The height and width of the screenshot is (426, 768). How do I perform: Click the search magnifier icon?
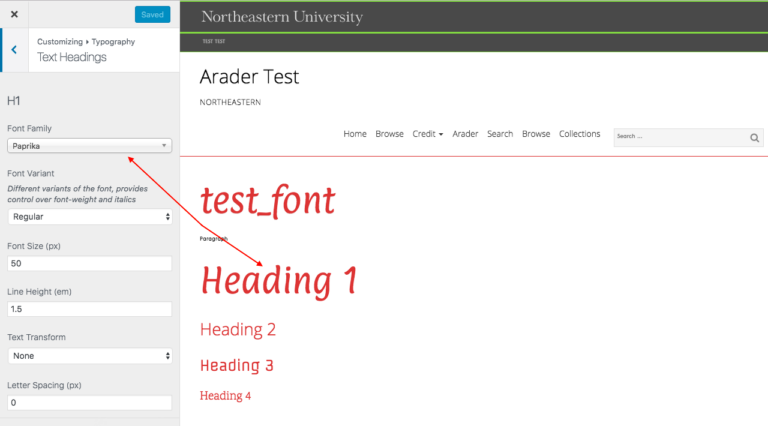tap(754, 137)
